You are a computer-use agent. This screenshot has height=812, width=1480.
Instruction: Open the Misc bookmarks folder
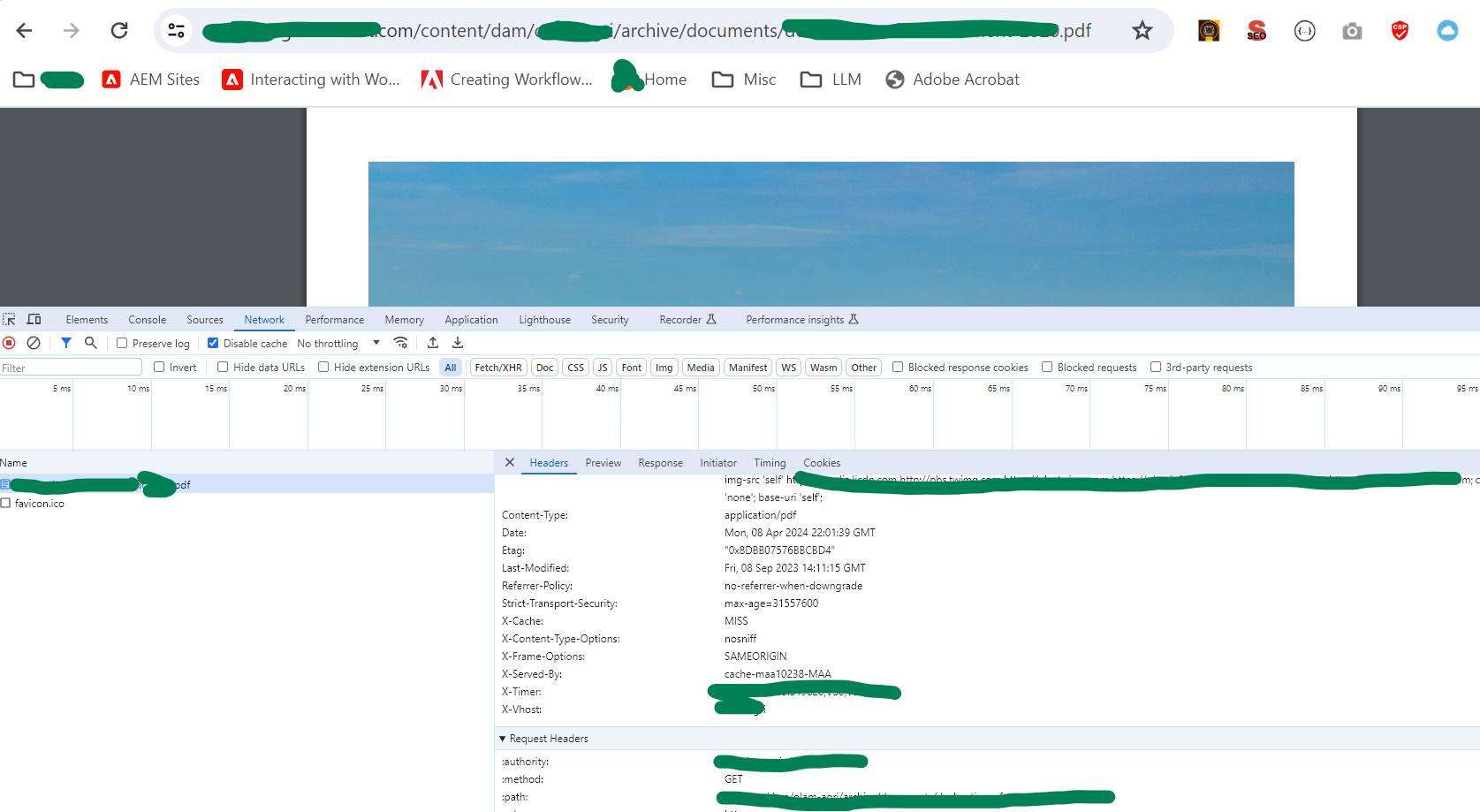click(x=743, y=80)
